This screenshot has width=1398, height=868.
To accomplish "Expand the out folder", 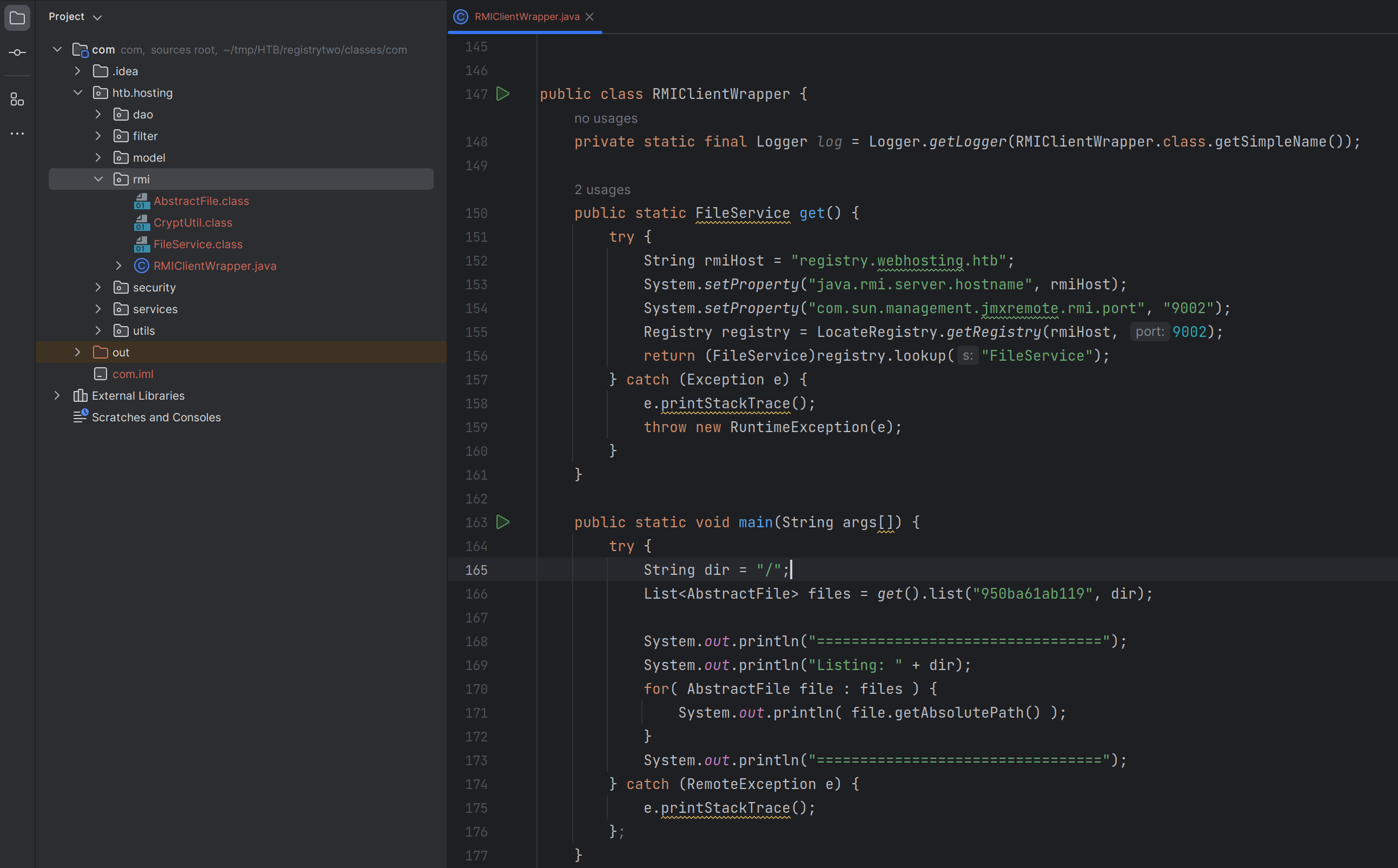I will pyautogui.click(x=77, y=352).
